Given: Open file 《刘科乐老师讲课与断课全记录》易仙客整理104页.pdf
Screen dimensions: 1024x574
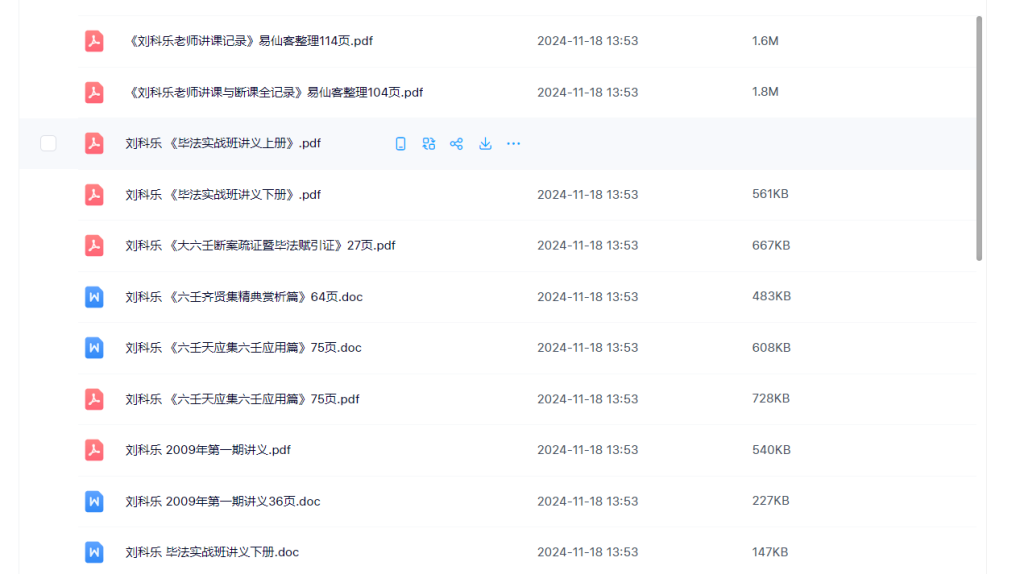Looking at the screenshot, I should (274, 92).
